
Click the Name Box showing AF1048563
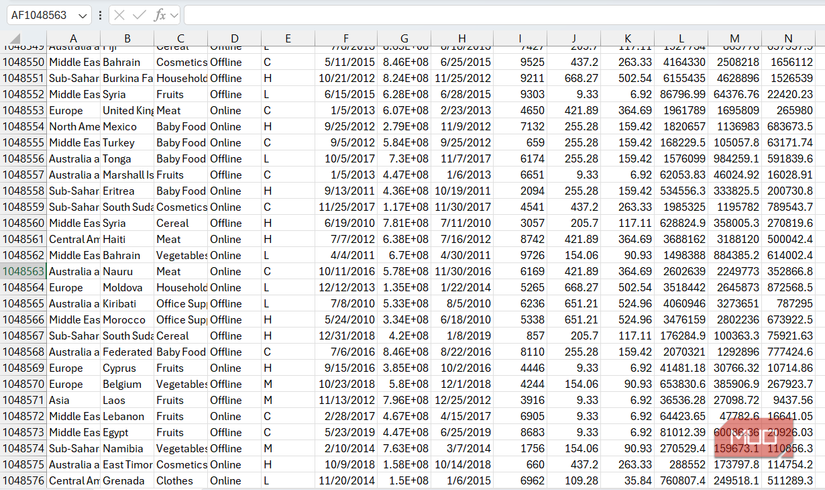pos(38,15)
